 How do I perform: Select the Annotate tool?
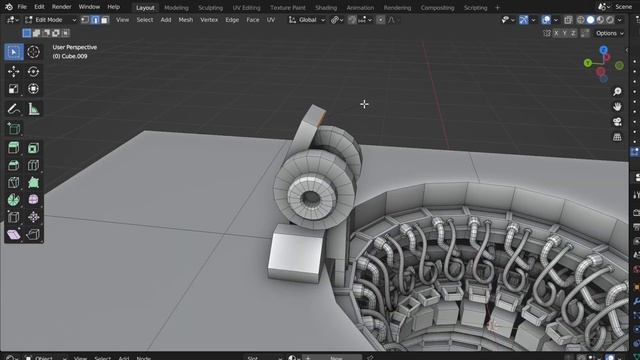(13, 109)
